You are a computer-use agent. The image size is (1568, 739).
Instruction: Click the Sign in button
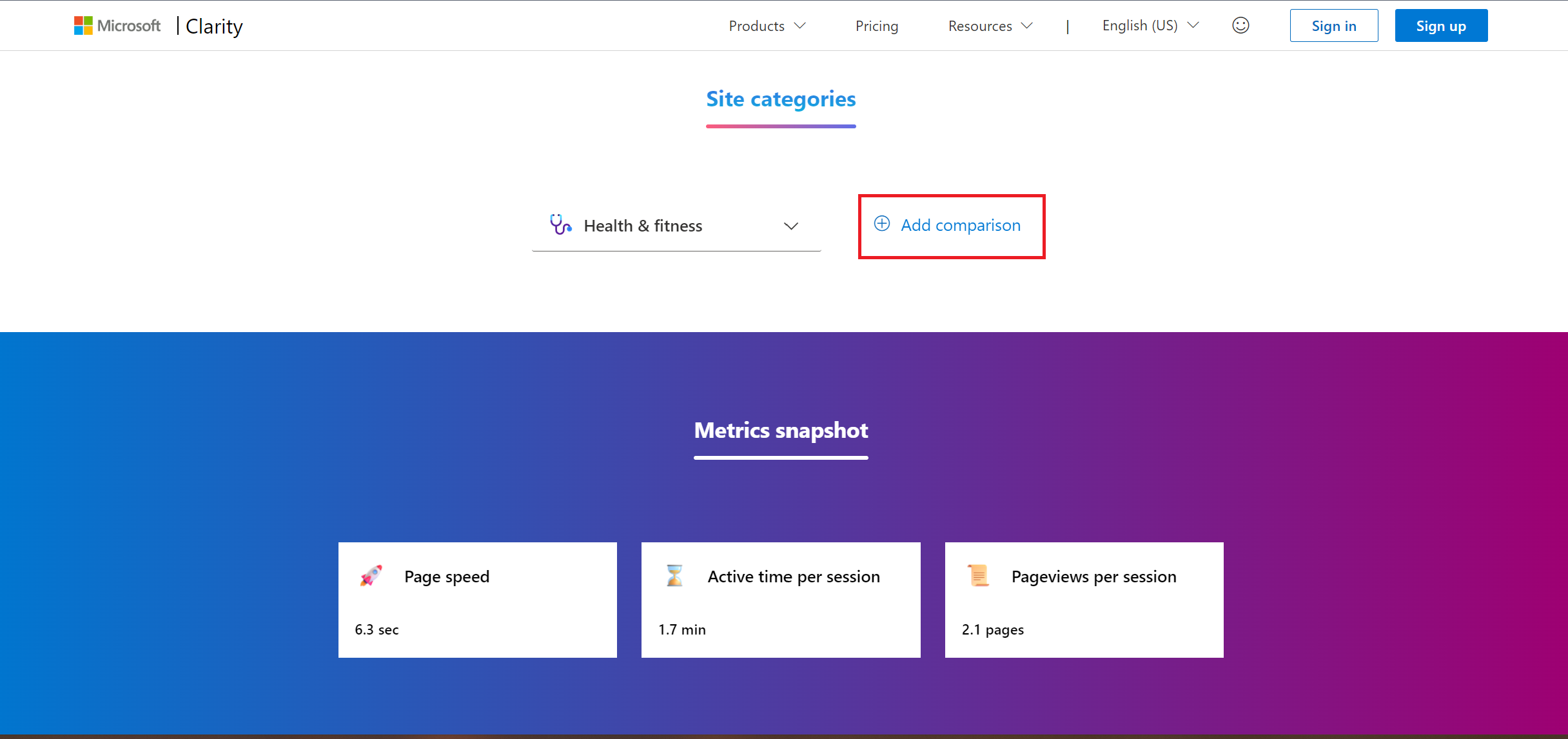coord(1333,25)
